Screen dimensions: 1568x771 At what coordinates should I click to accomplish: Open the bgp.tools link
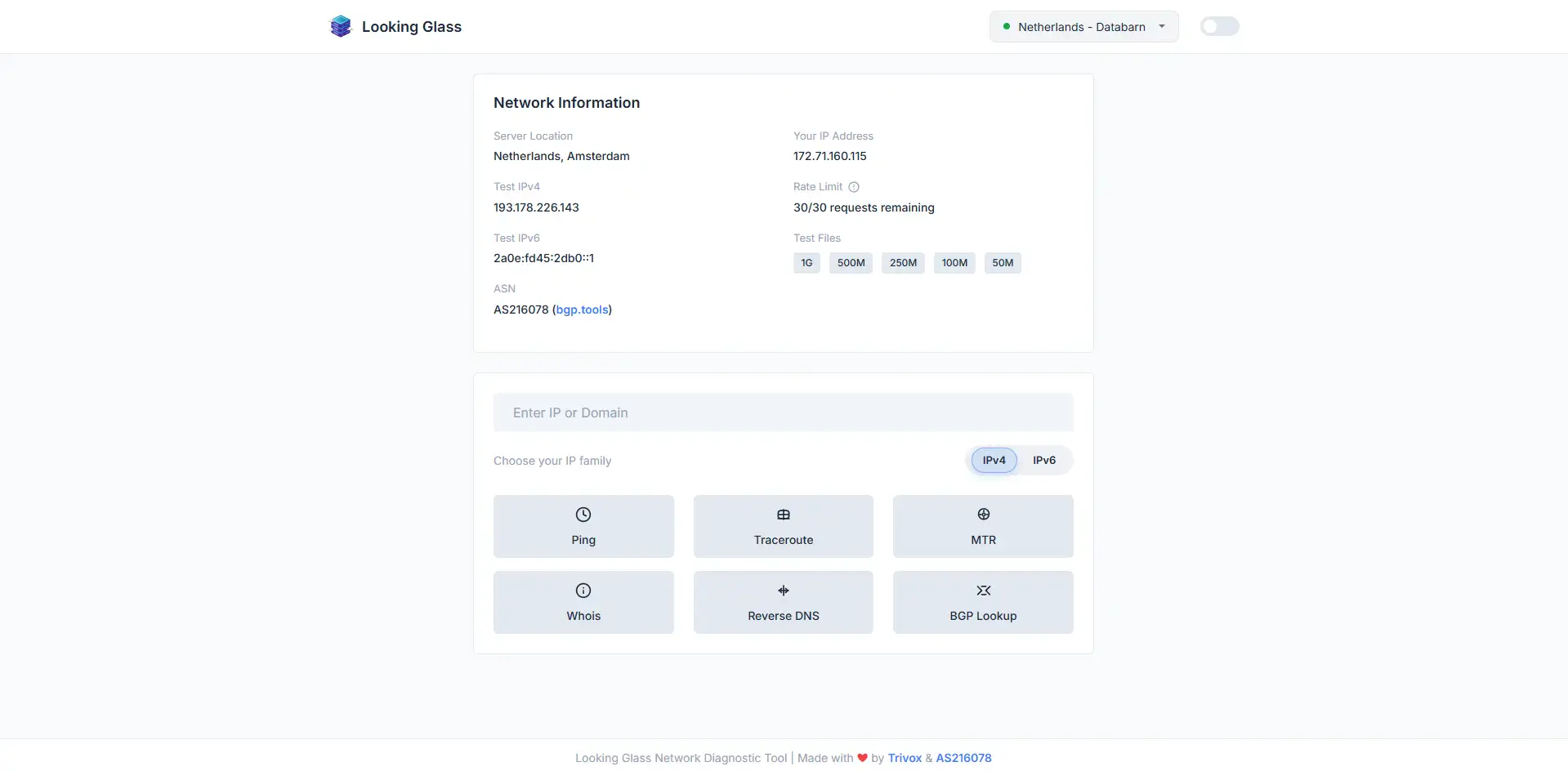click(x=582, y=310)
